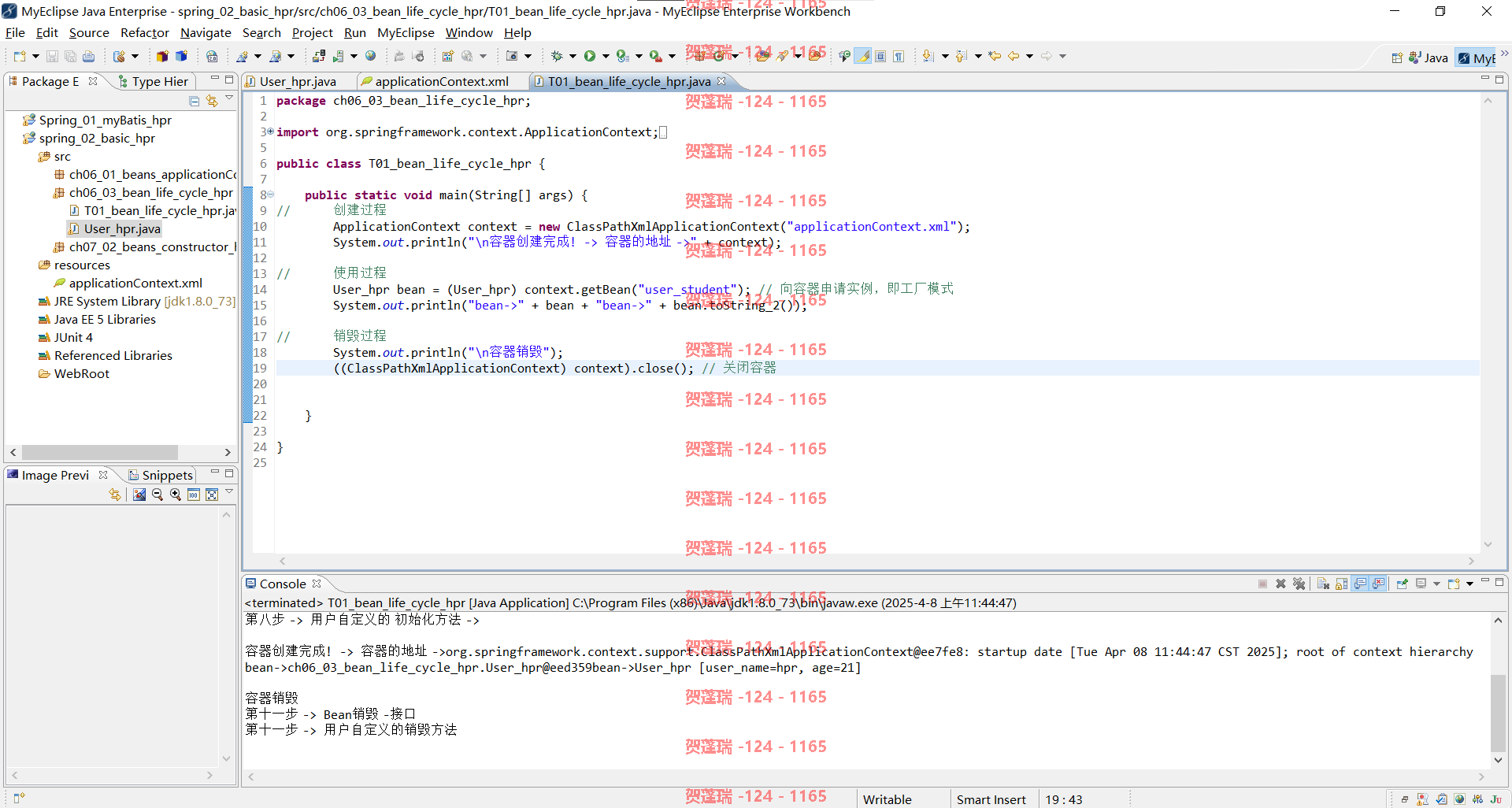Run the program with green Run icon
Viewport: 1512px width, 808px height.
click(x=589, y=56)
